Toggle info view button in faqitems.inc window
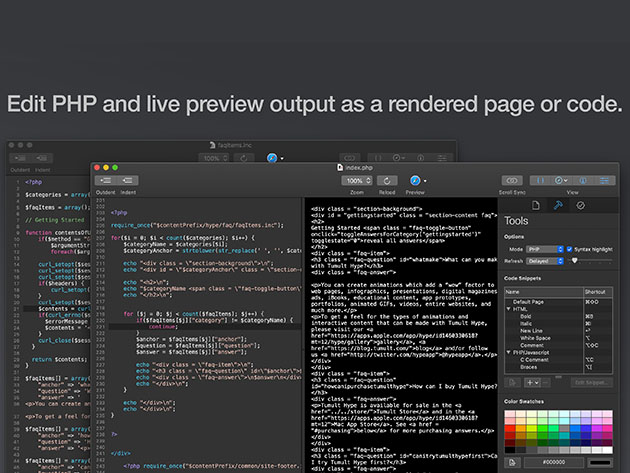 [x=420, y=158]
